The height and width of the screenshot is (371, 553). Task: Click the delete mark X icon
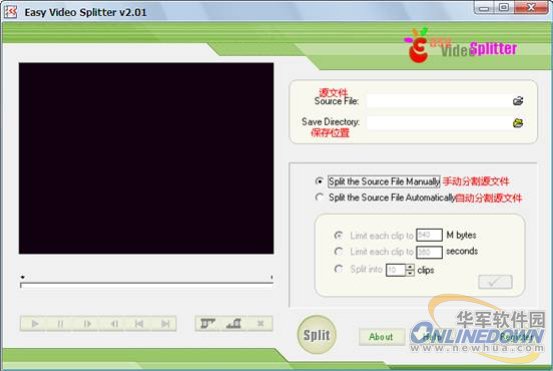[260, 323]
